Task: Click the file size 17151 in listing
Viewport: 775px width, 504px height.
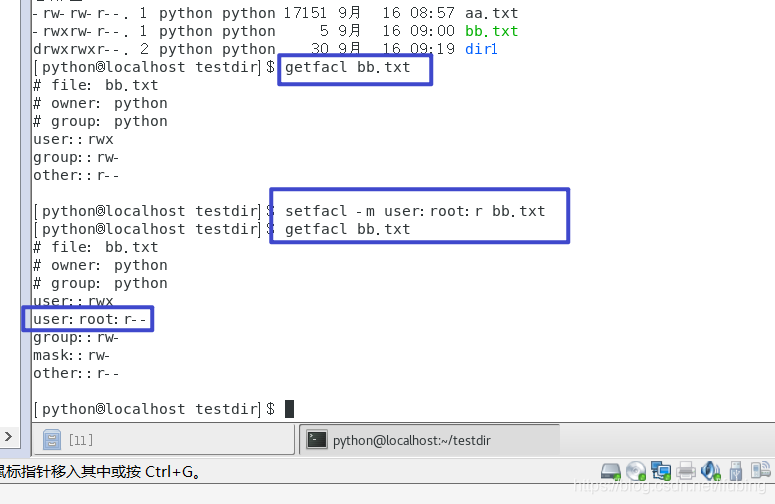Action: [305, 13]
